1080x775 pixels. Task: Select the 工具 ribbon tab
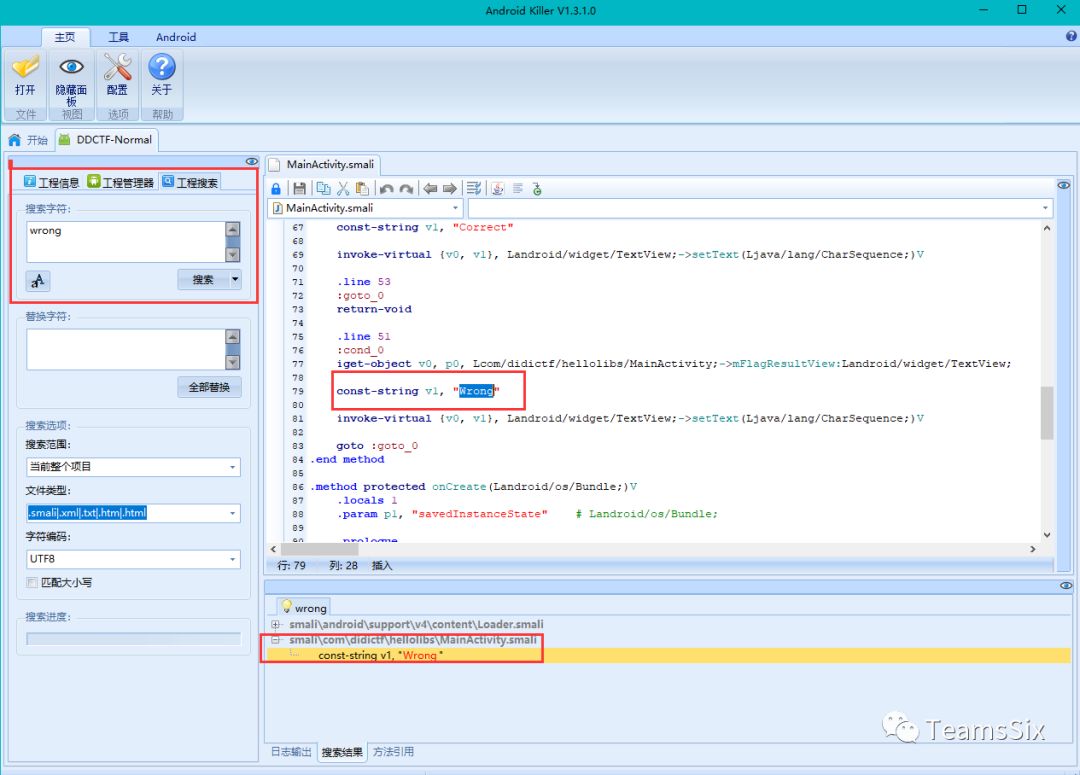pos(118,37)
